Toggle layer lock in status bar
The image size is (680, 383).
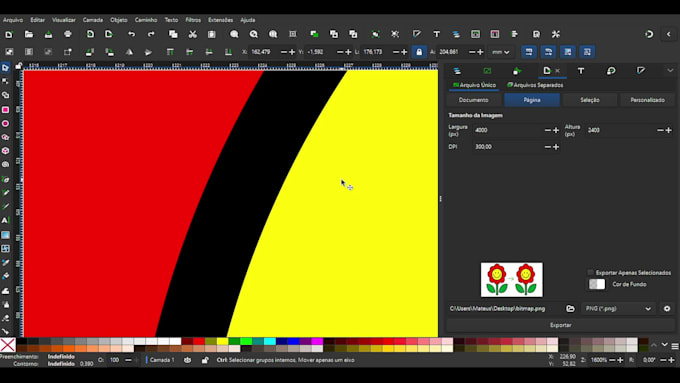tap(205, 360)
